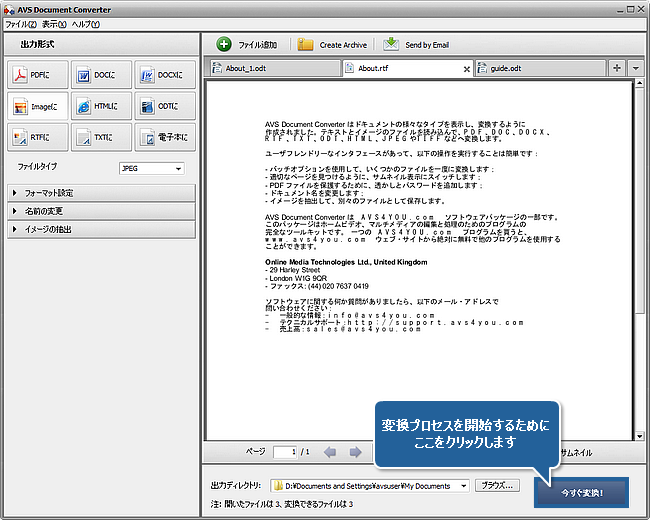Click the サムネイル thumbnail view label
Image resolution: width=650 pixels, height=520 pixels.
point(576,452)
